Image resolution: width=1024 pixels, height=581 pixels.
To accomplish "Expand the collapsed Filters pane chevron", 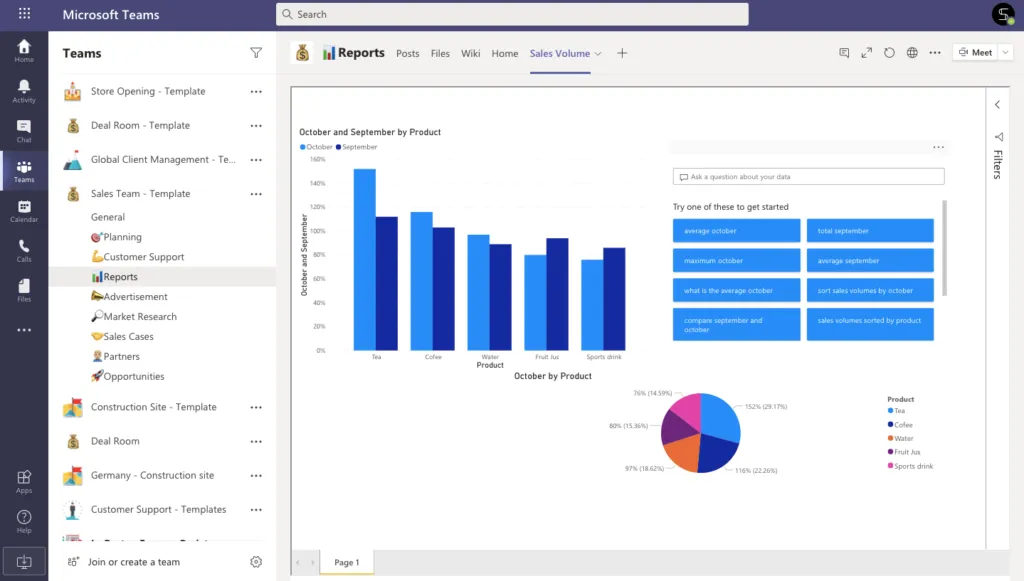I will [x=997, y=104].
